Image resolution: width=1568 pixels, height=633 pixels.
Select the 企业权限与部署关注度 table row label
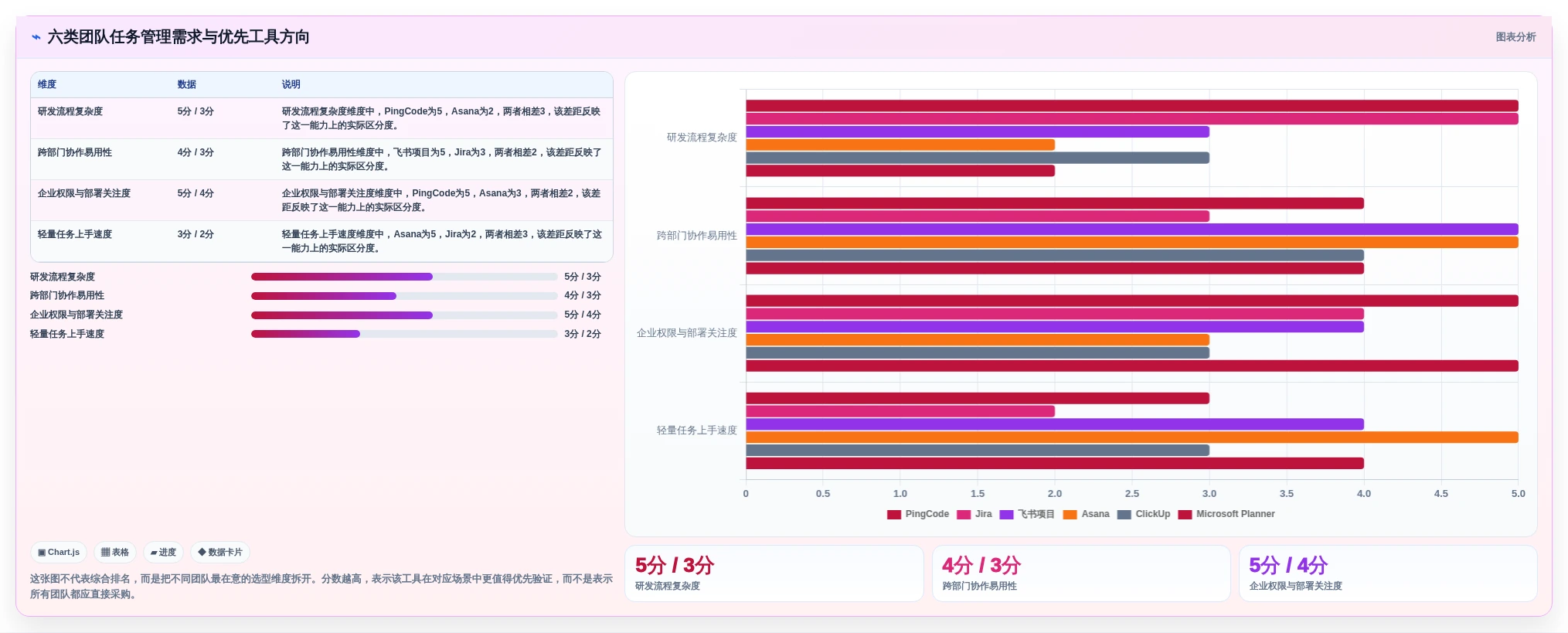(x=84, y=193)
